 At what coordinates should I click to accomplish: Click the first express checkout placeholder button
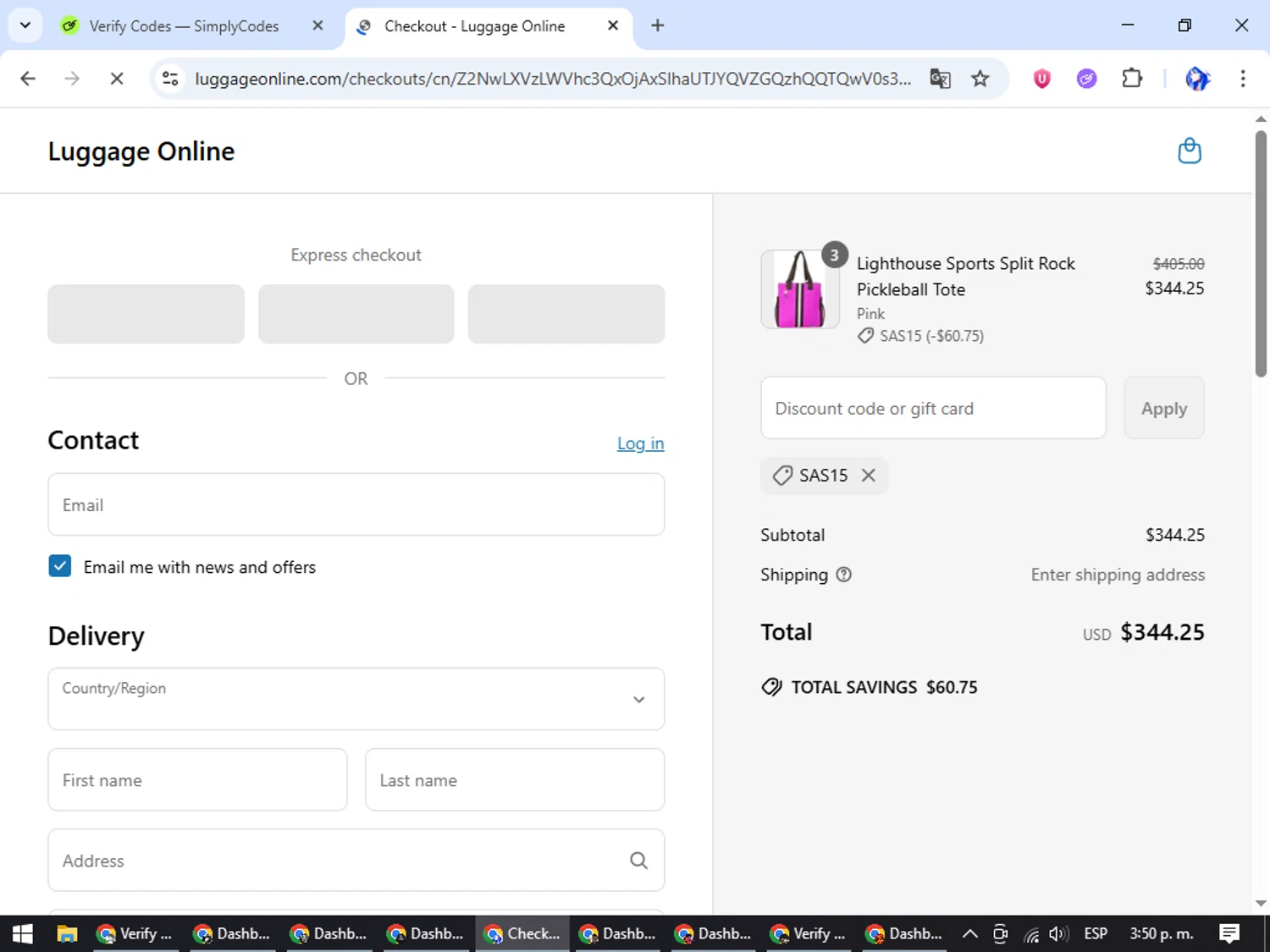coord(146,314)
